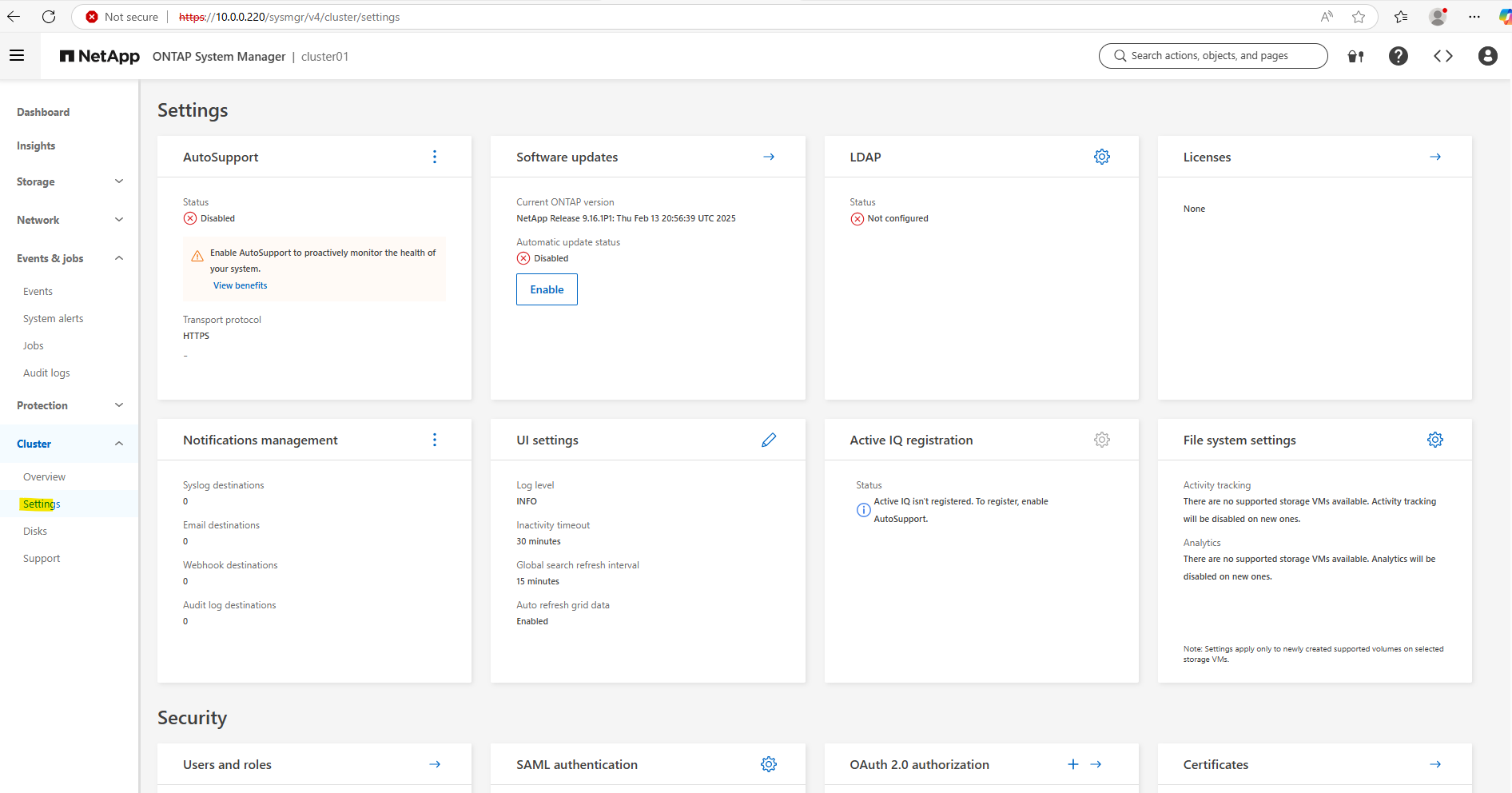
Task: Click the Protection menu label
Action: (42, 405)
